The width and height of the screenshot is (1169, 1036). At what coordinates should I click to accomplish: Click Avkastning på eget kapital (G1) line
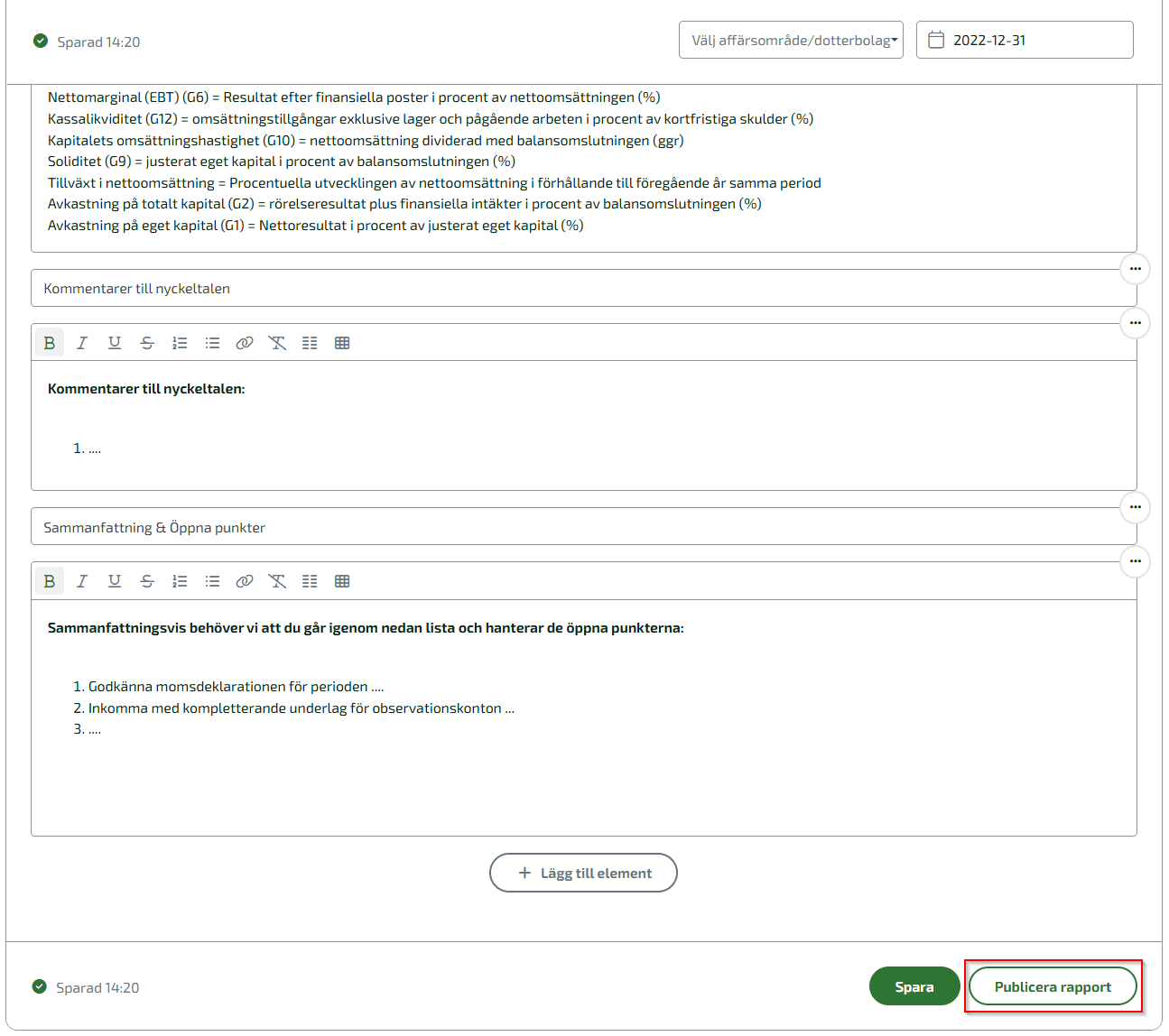[316, 226]
